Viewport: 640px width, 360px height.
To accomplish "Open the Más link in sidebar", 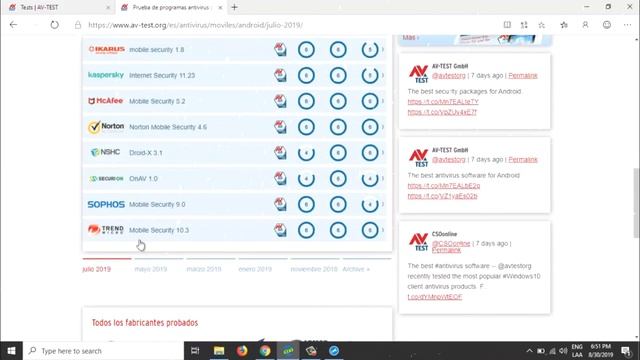I will point(410,38).
